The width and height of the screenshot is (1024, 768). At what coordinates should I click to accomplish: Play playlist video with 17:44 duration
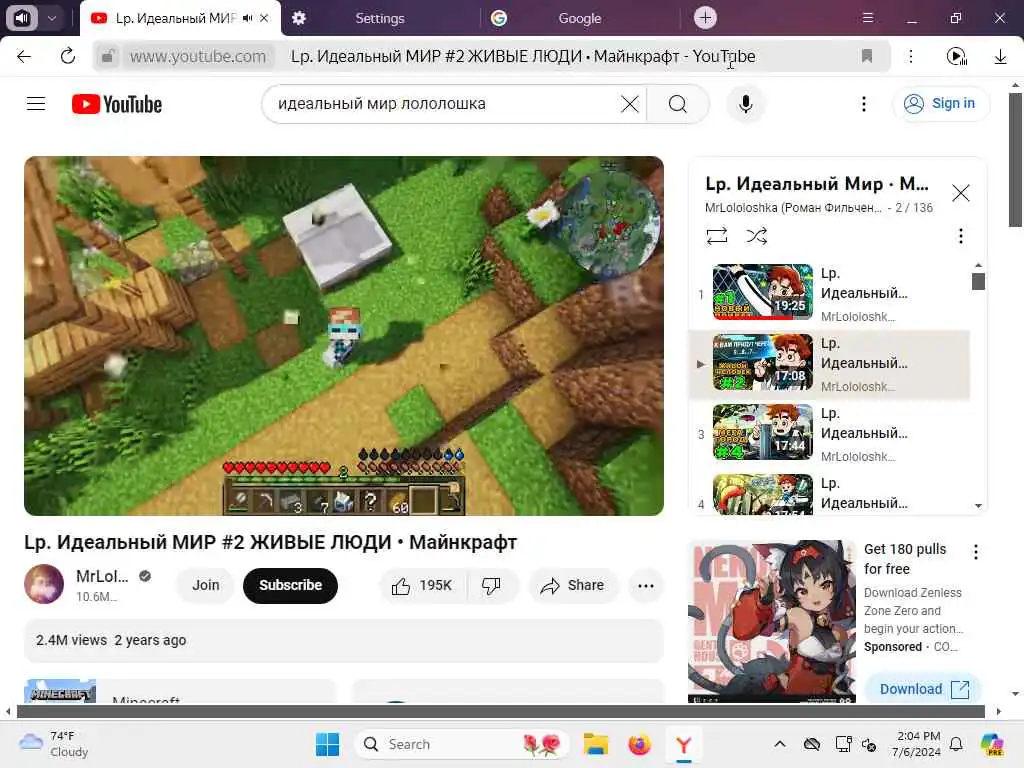763,432
